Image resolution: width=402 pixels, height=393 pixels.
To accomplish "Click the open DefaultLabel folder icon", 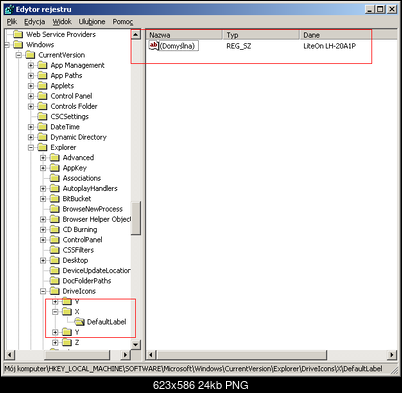I will point(79,322).
